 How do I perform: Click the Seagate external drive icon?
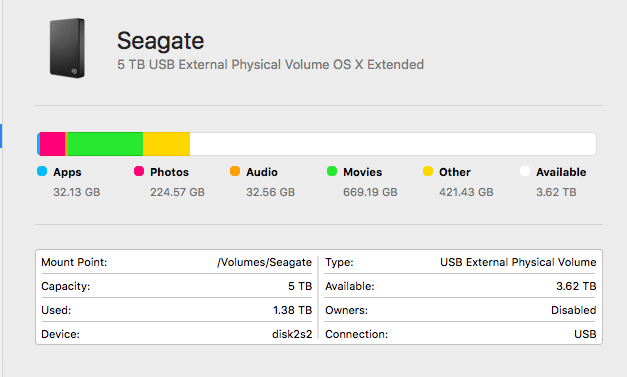[67, 48]
